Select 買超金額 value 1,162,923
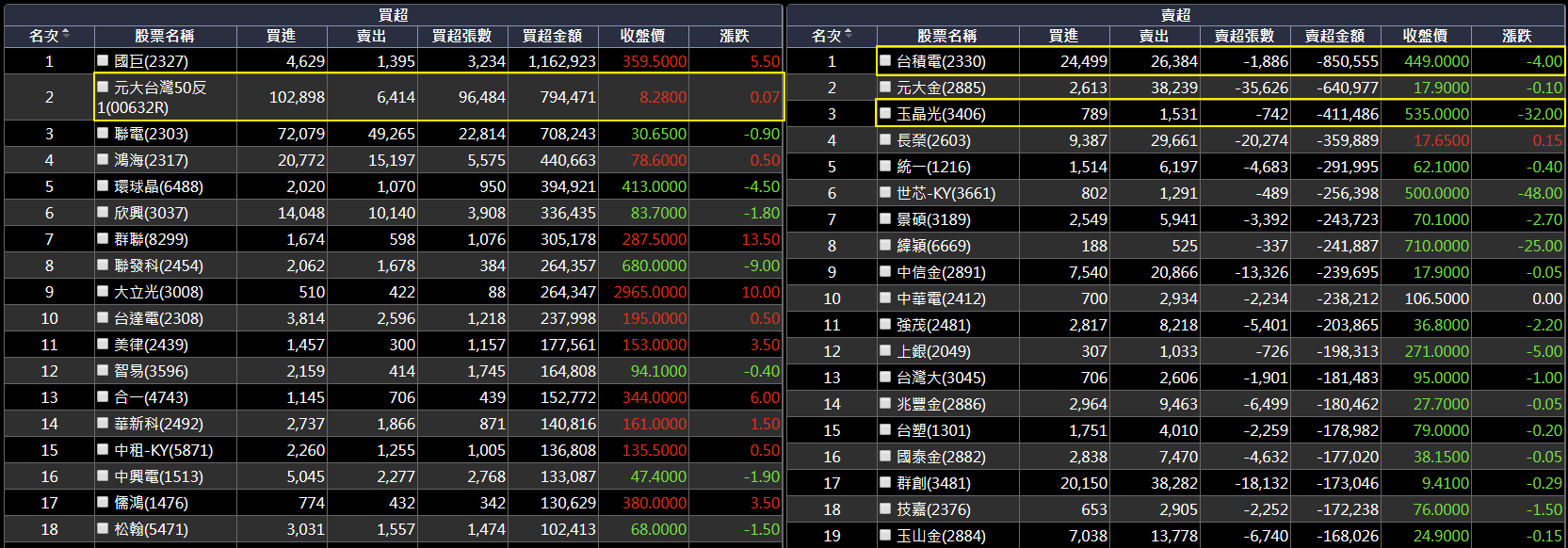This screenshot has height=548, width=1568. (x=561, y=61)
